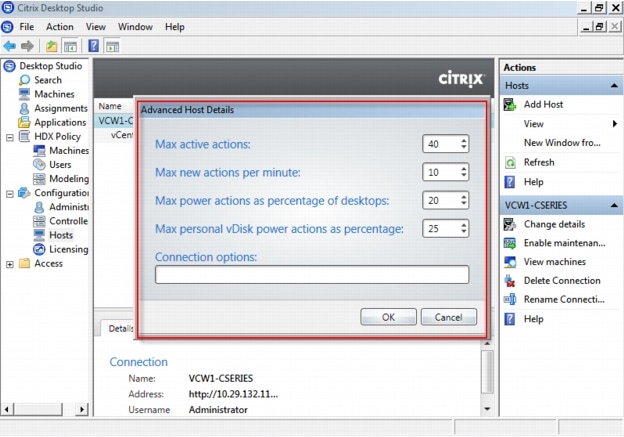
Task: Decrease Max new actions per minute
Action: tap(464, 176)
